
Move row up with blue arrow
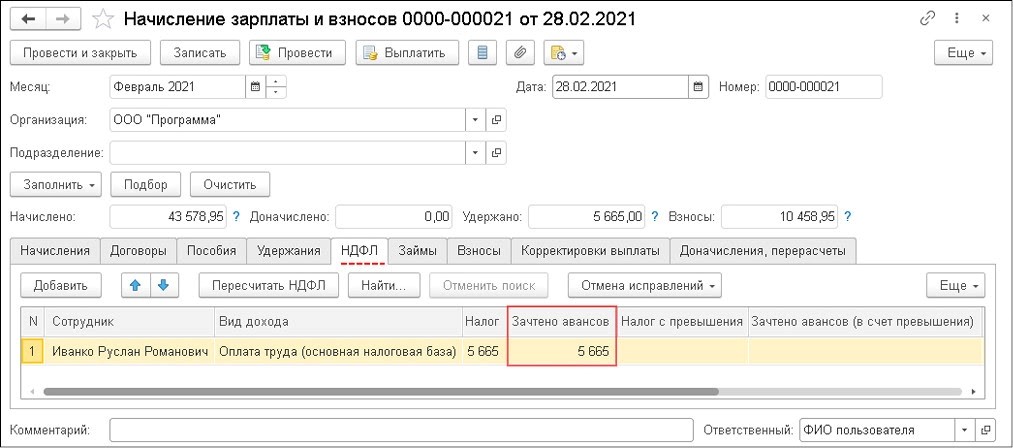[x=135, y=285]
